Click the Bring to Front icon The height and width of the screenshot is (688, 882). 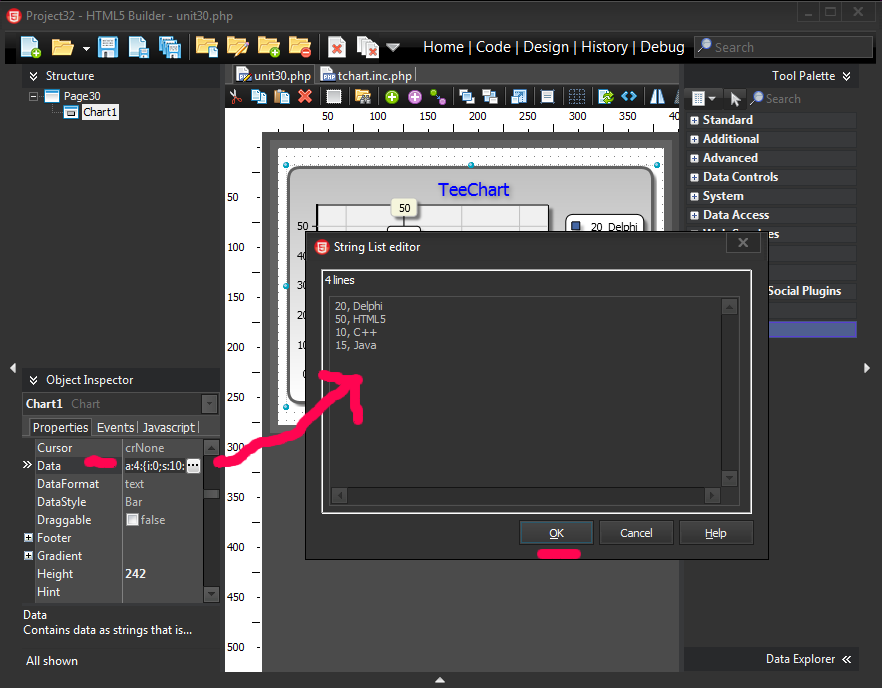click(x=467, y=97)
